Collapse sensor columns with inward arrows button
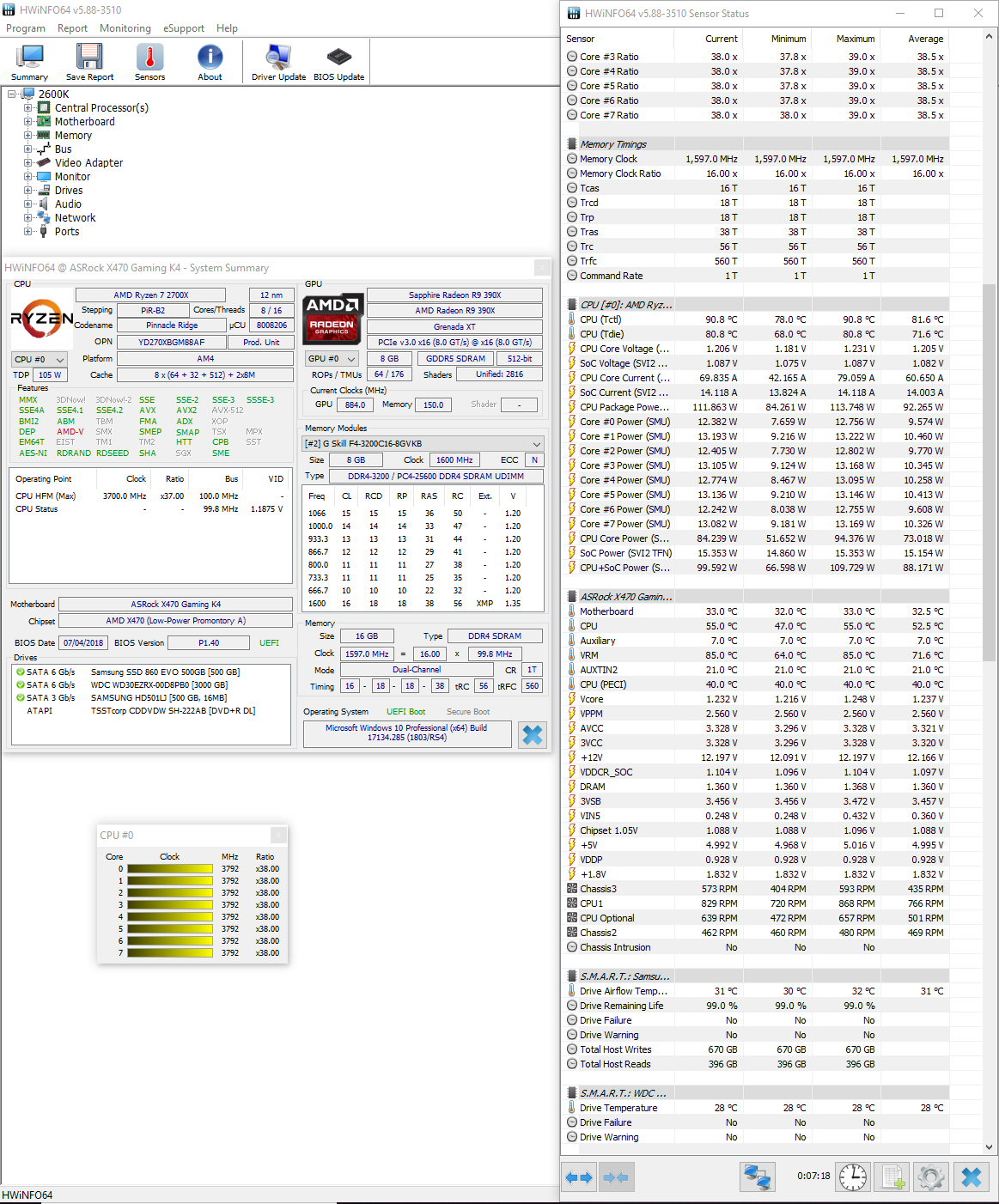999x1204 pixels. (x=616, y=1177)
